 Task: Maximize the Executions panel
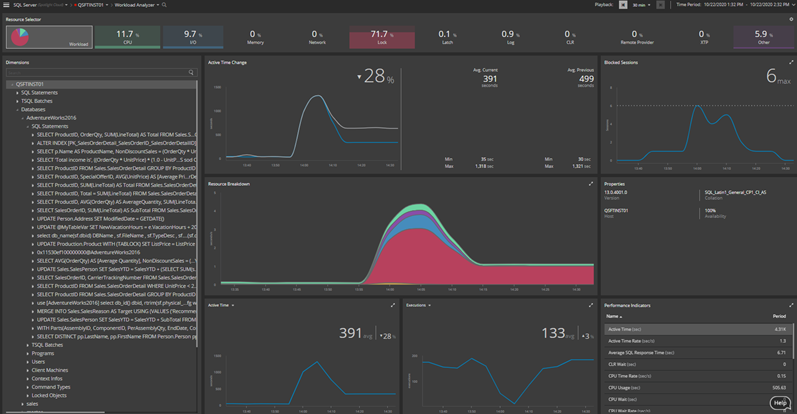pyautogui.click(x=591, y=305)
